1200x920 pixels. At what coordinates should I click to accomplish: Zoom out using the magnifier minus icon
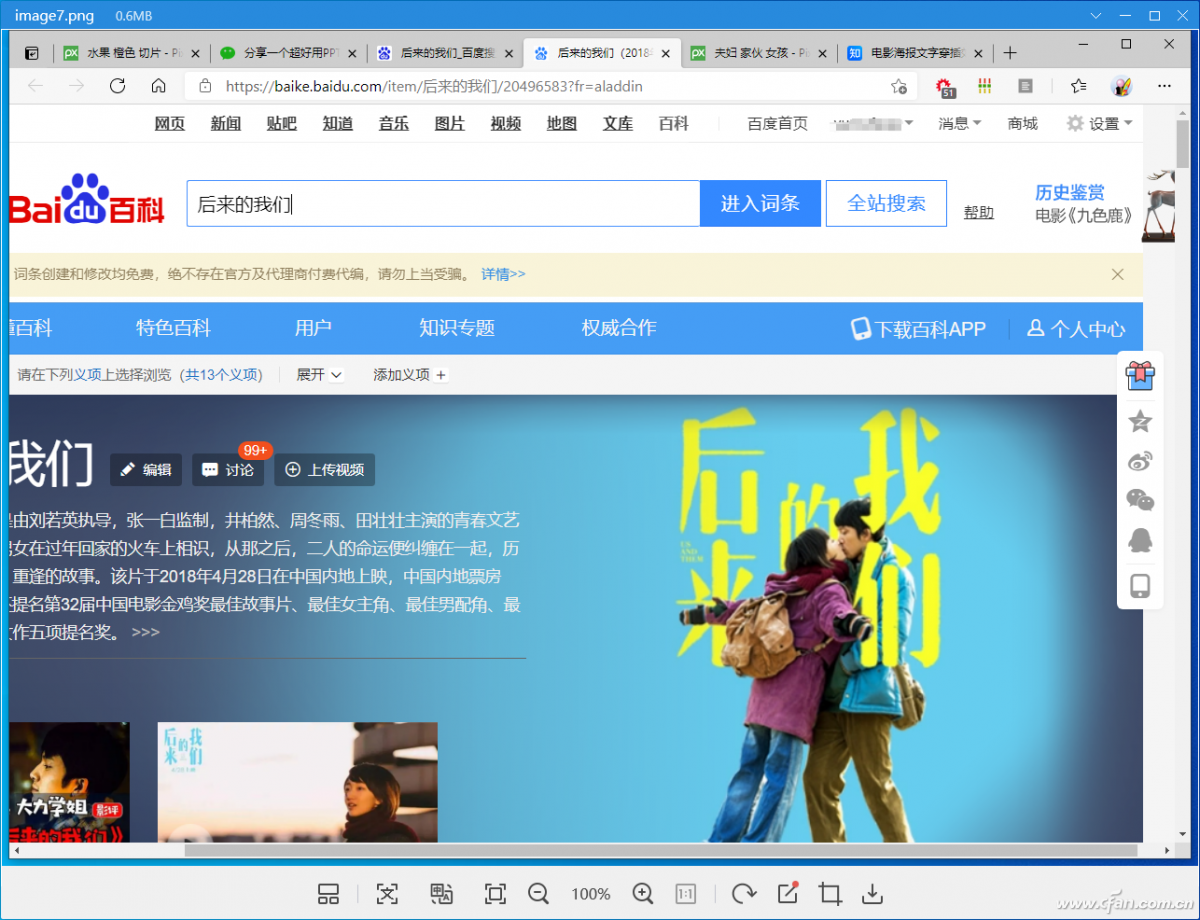(x=538, y=894)
